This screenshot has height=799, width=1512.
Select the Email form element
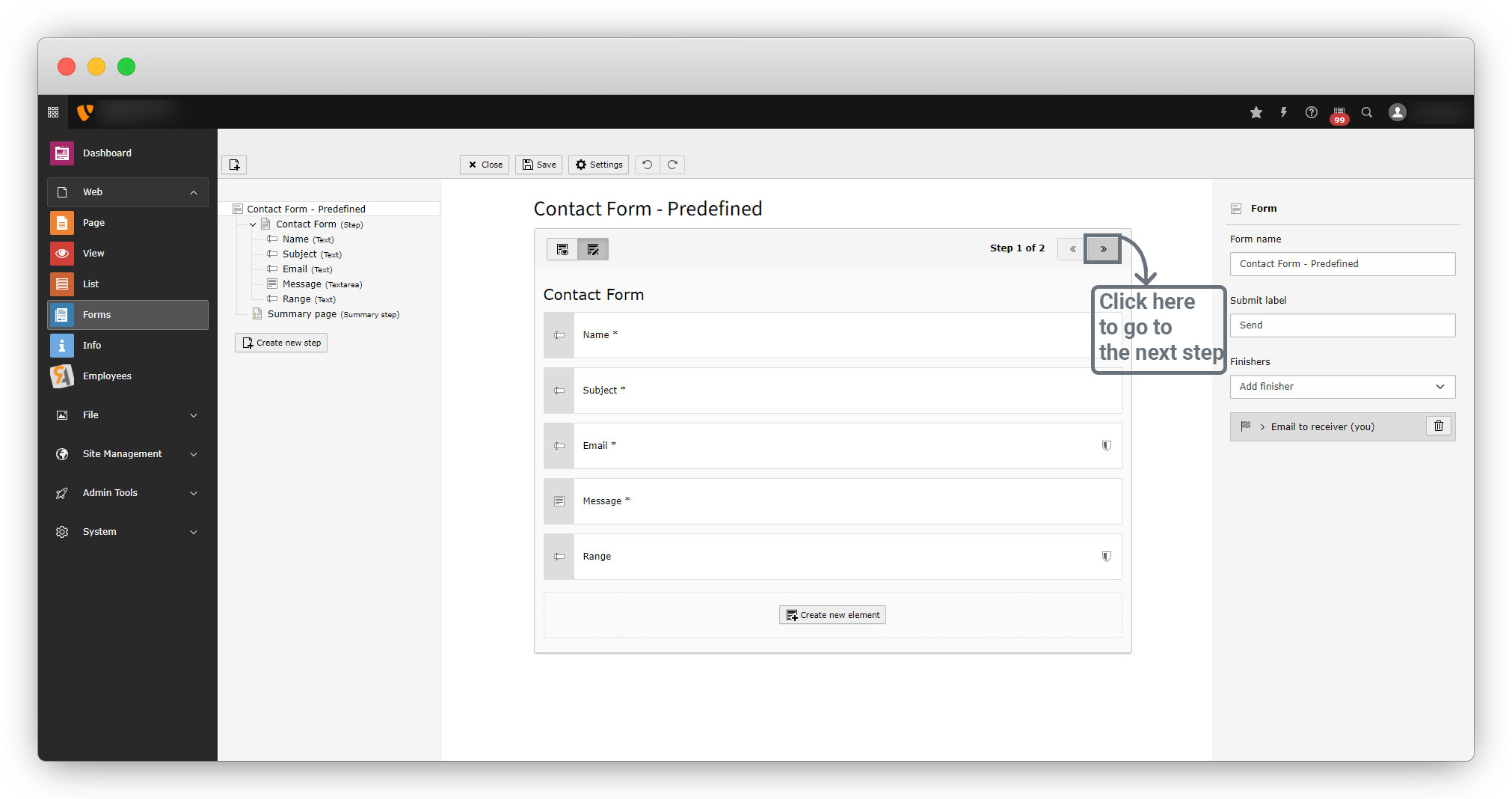click(x=833, y=446)
